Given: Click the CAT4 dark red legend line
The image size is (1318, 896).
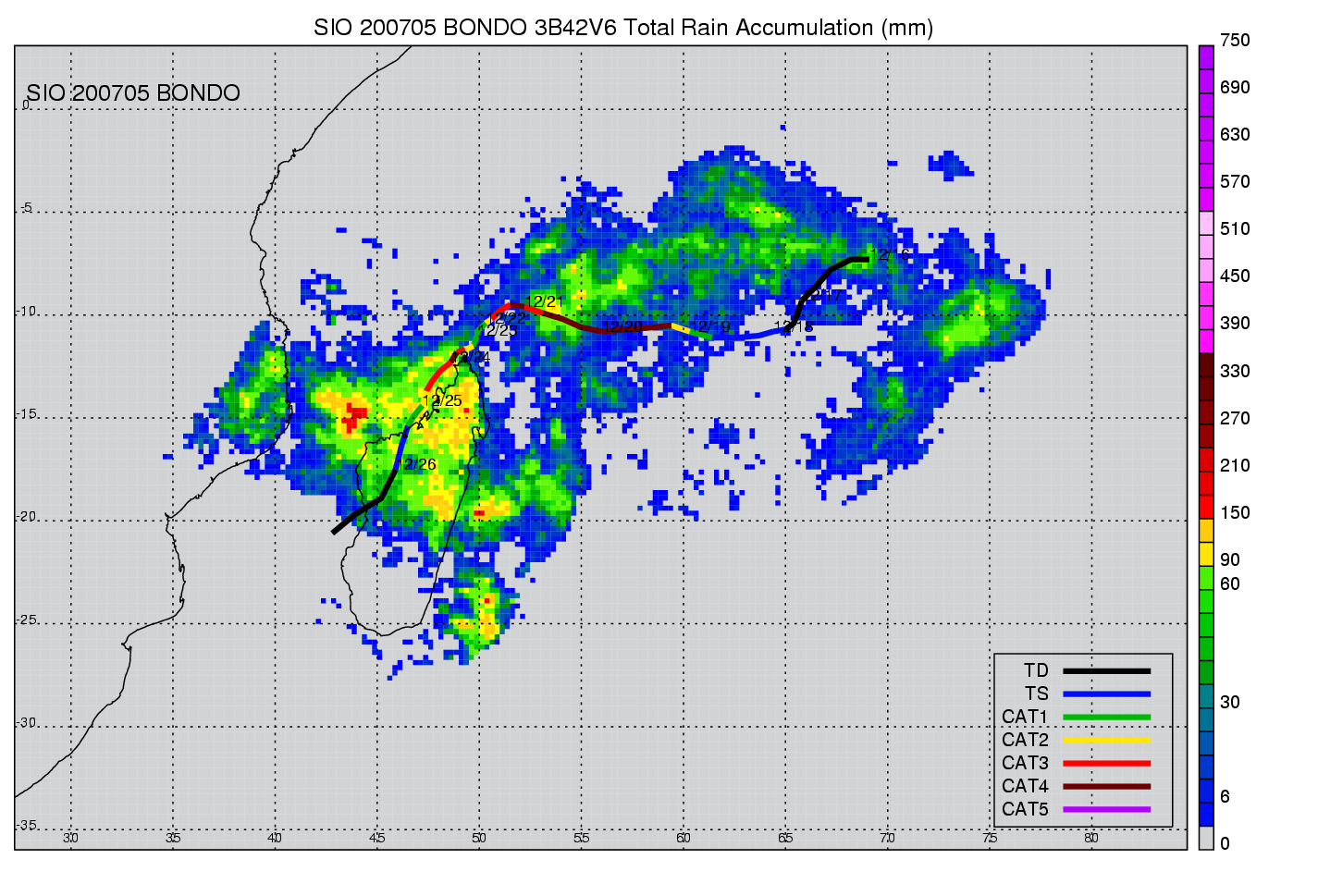Looking at the screenshot, I should point(1106,787).
